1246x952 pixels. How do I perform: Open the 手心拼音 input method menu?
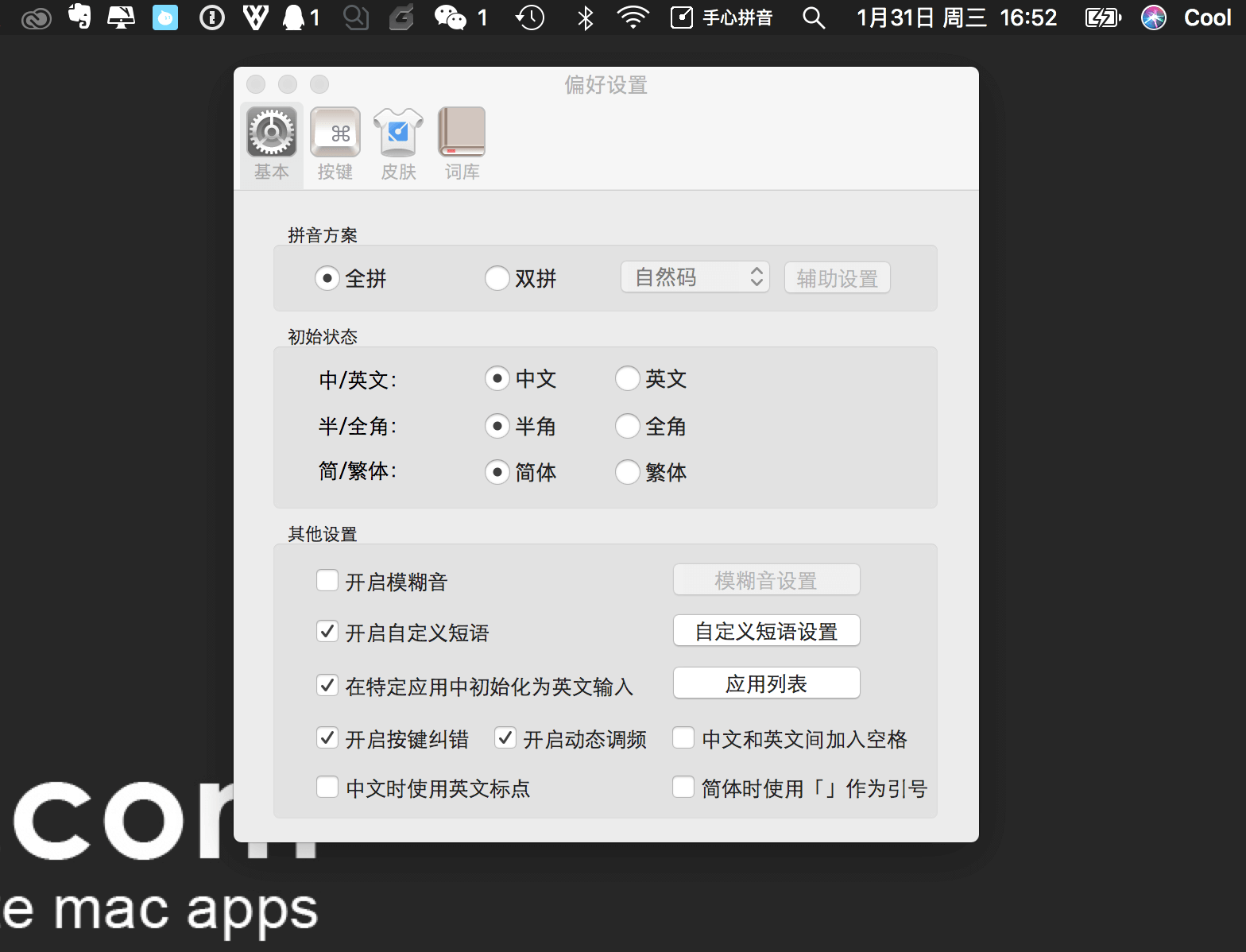click(x=722, y=17)
